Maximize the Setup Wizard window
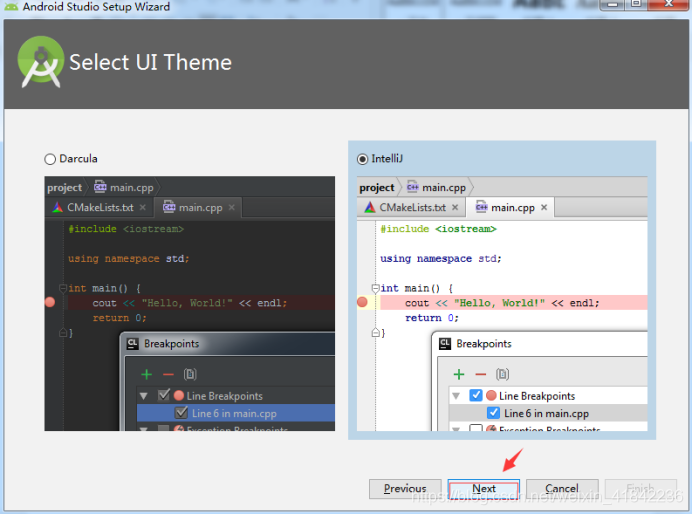 point(636,4)
